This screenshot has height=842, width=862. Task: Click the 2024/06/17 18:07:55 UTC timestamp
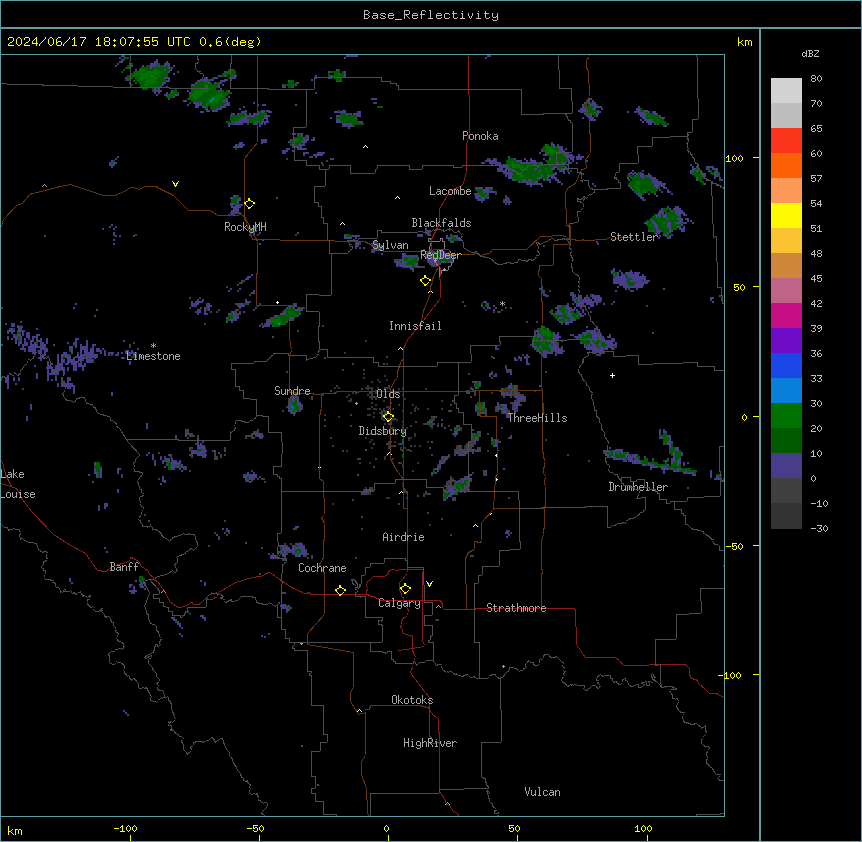99,42
